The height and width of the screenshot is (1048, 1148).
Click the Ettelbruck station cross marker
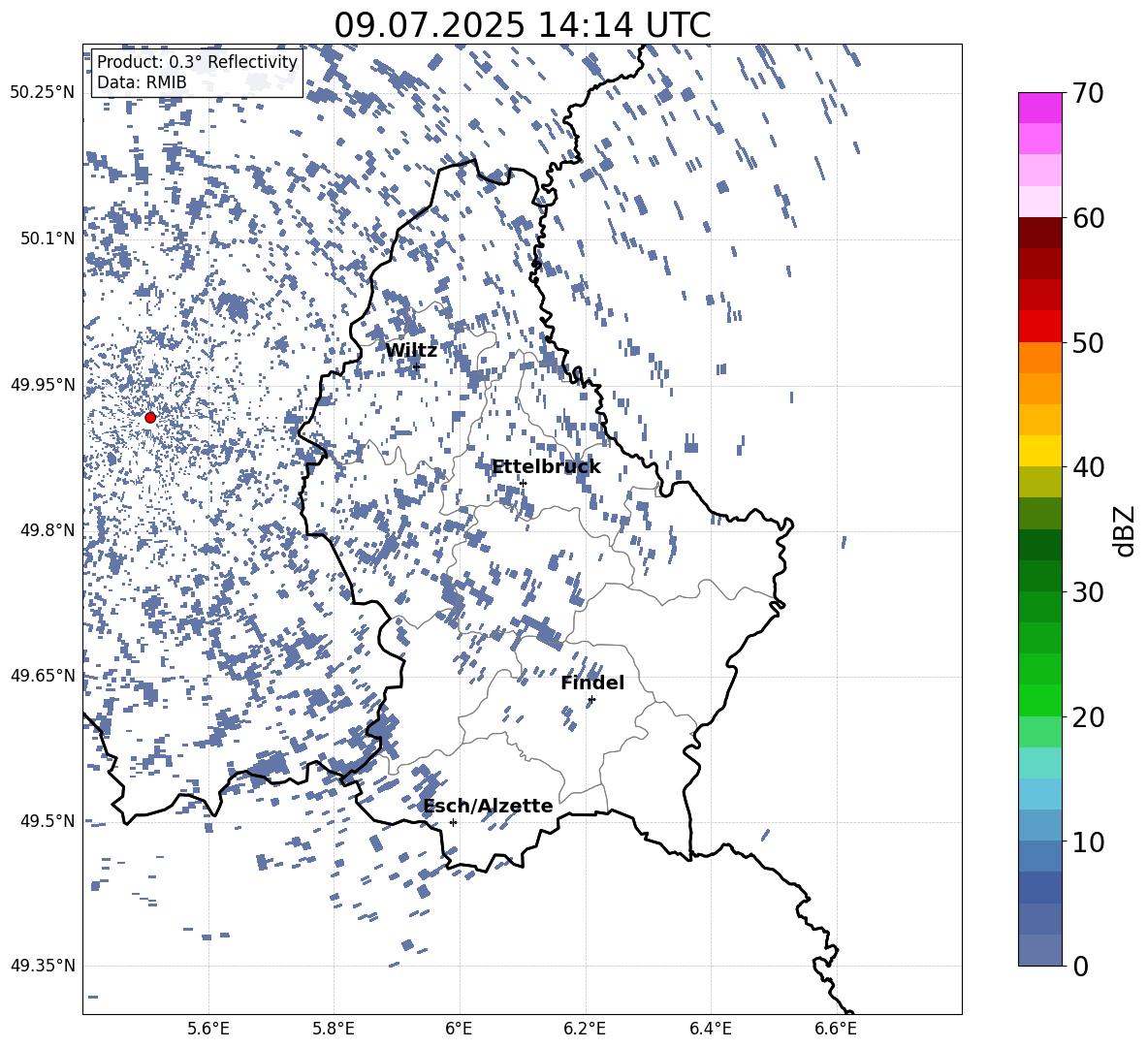[x=523, y=483]
